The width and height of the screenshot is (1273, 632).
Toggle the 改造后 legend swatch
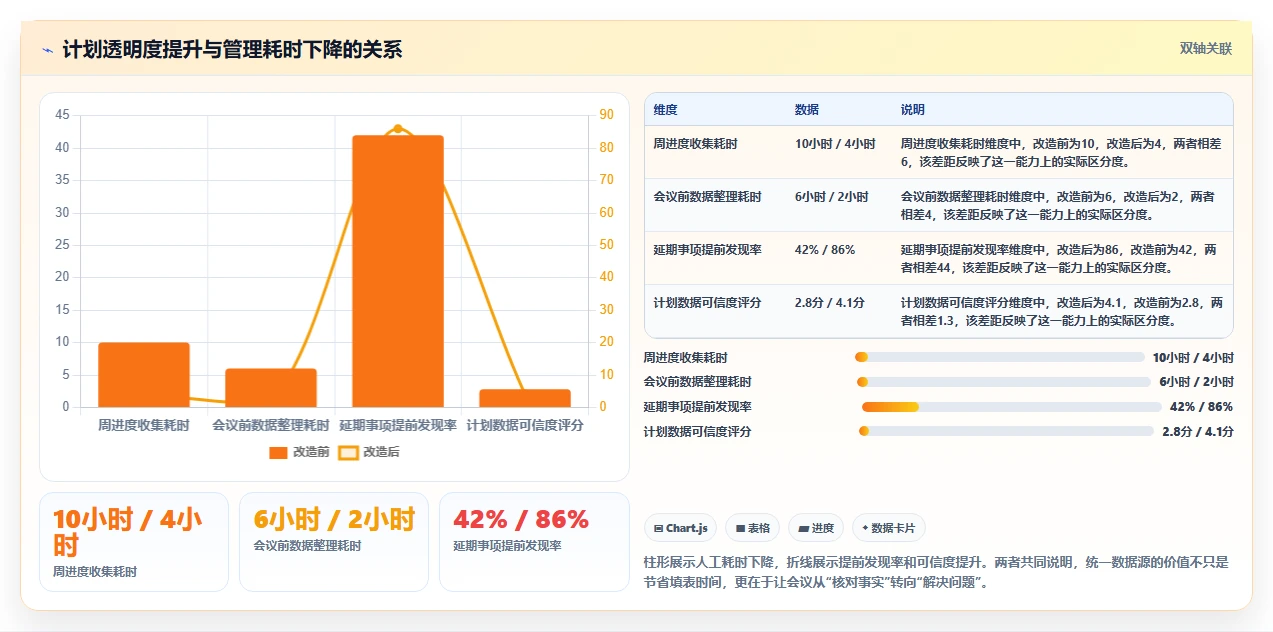click(x=348, y=452)
